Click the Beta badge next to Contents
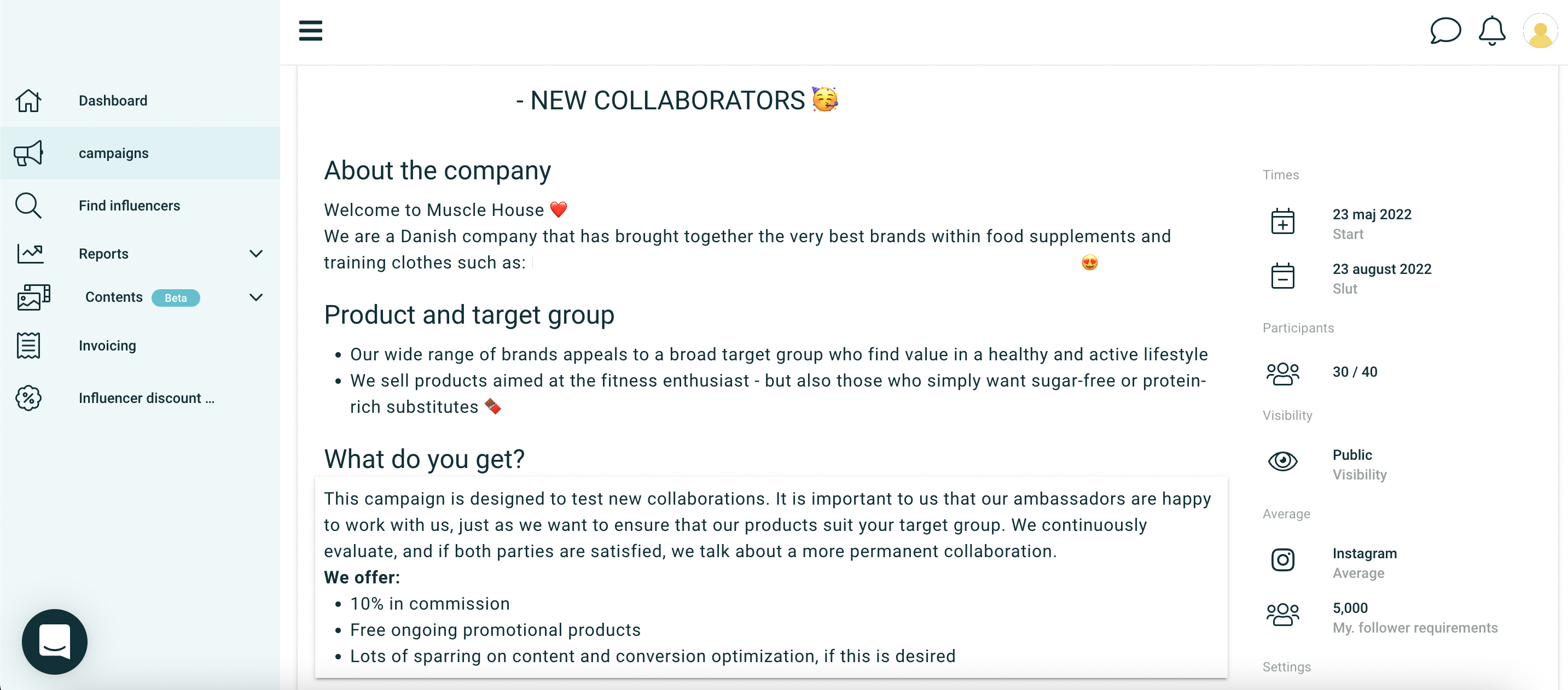This screenshot has width=1568, height=690. point(175,298)
